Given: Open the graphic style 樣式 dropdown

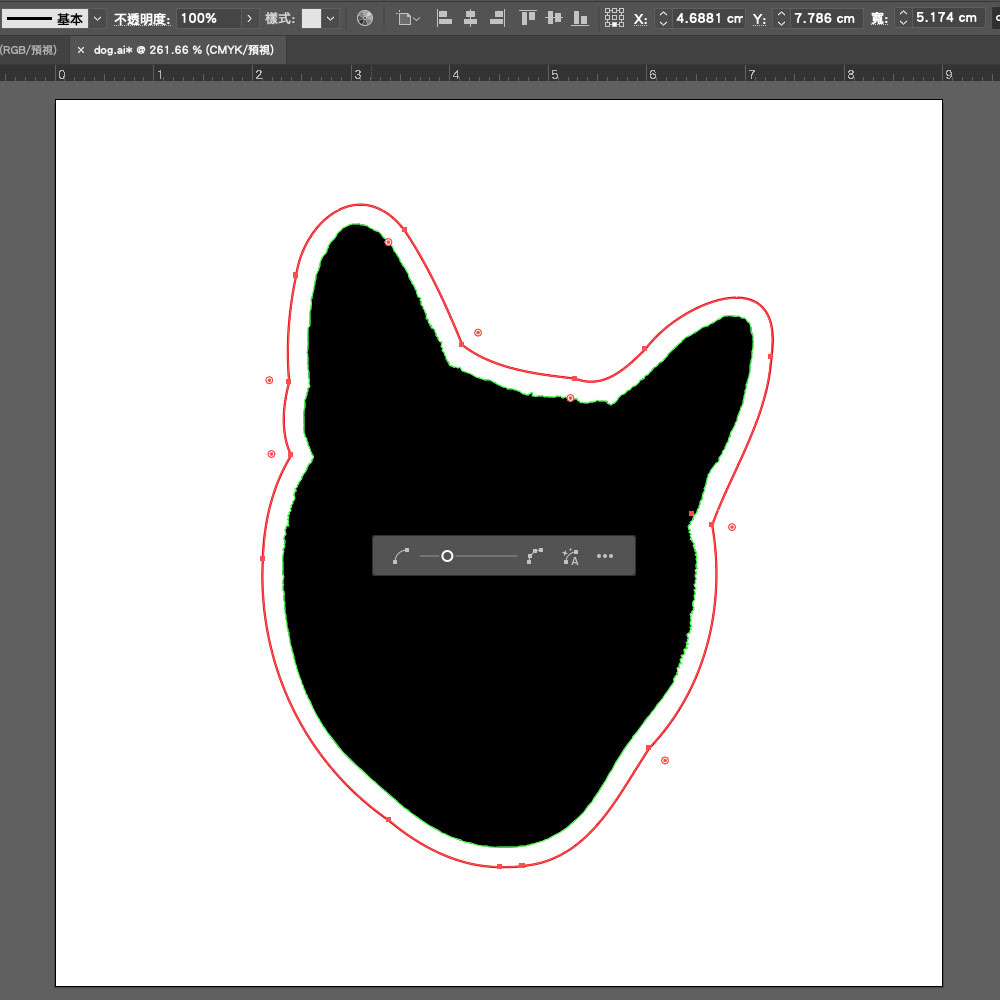Looking at the screenshot, I should click(x=332, y=18).
